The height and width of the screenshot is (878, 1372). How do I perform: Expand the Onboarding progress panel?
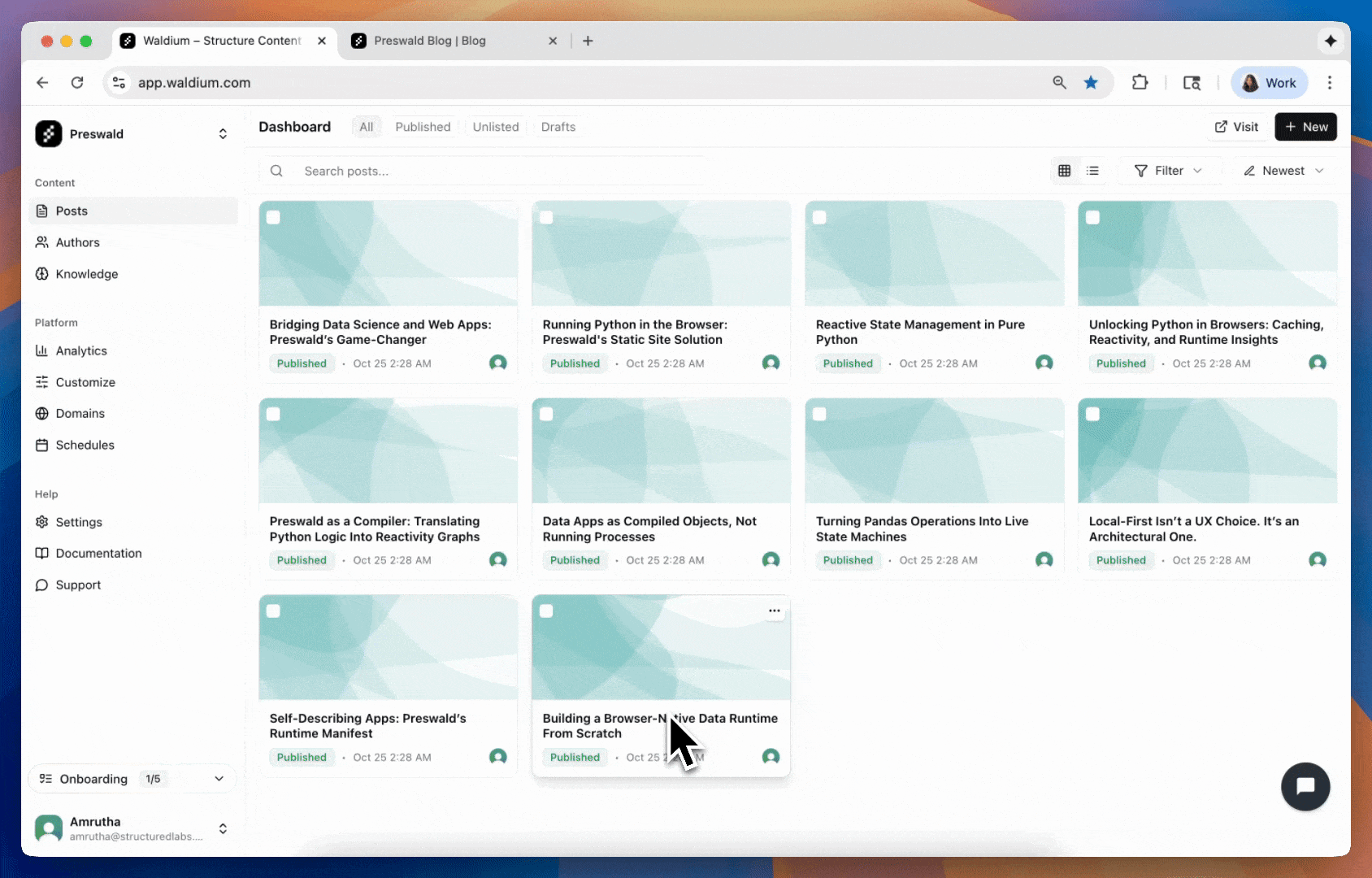[x=219, y=778]
